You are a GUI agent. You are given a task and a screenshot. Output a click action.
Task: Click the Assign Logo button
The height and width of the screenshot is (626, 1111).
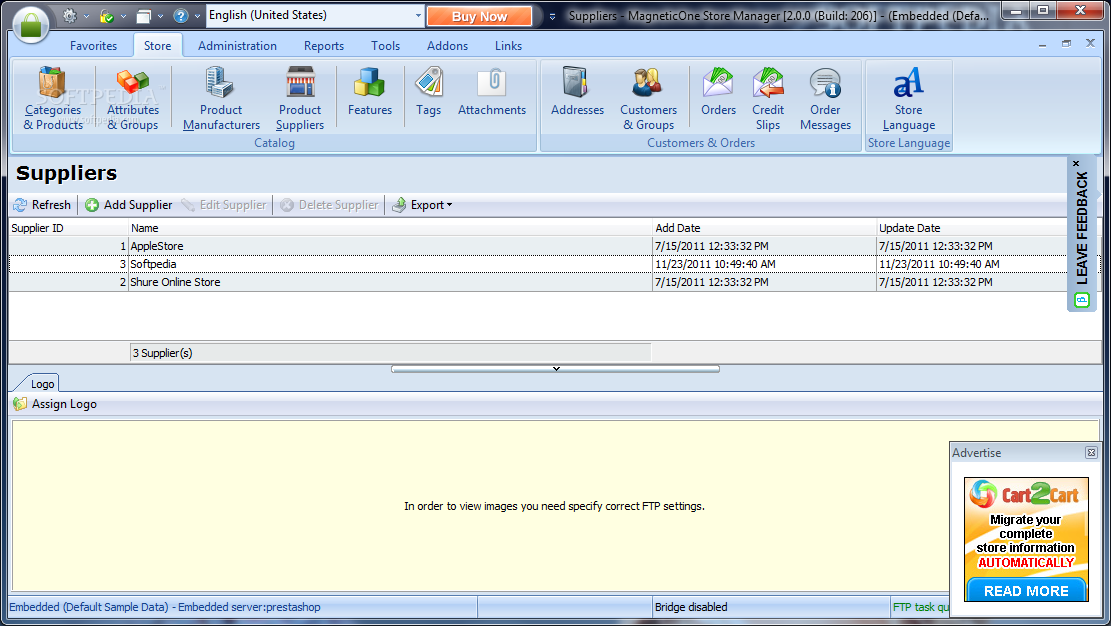(55, 404)
